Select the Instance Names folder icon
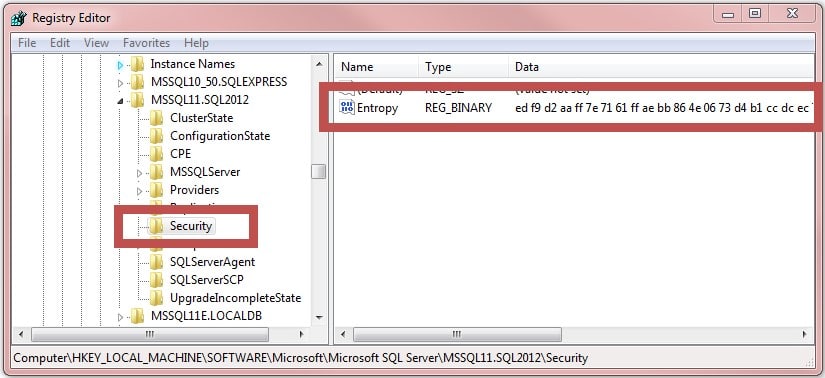Screen dimensions: 825x378 coord(137,64)
